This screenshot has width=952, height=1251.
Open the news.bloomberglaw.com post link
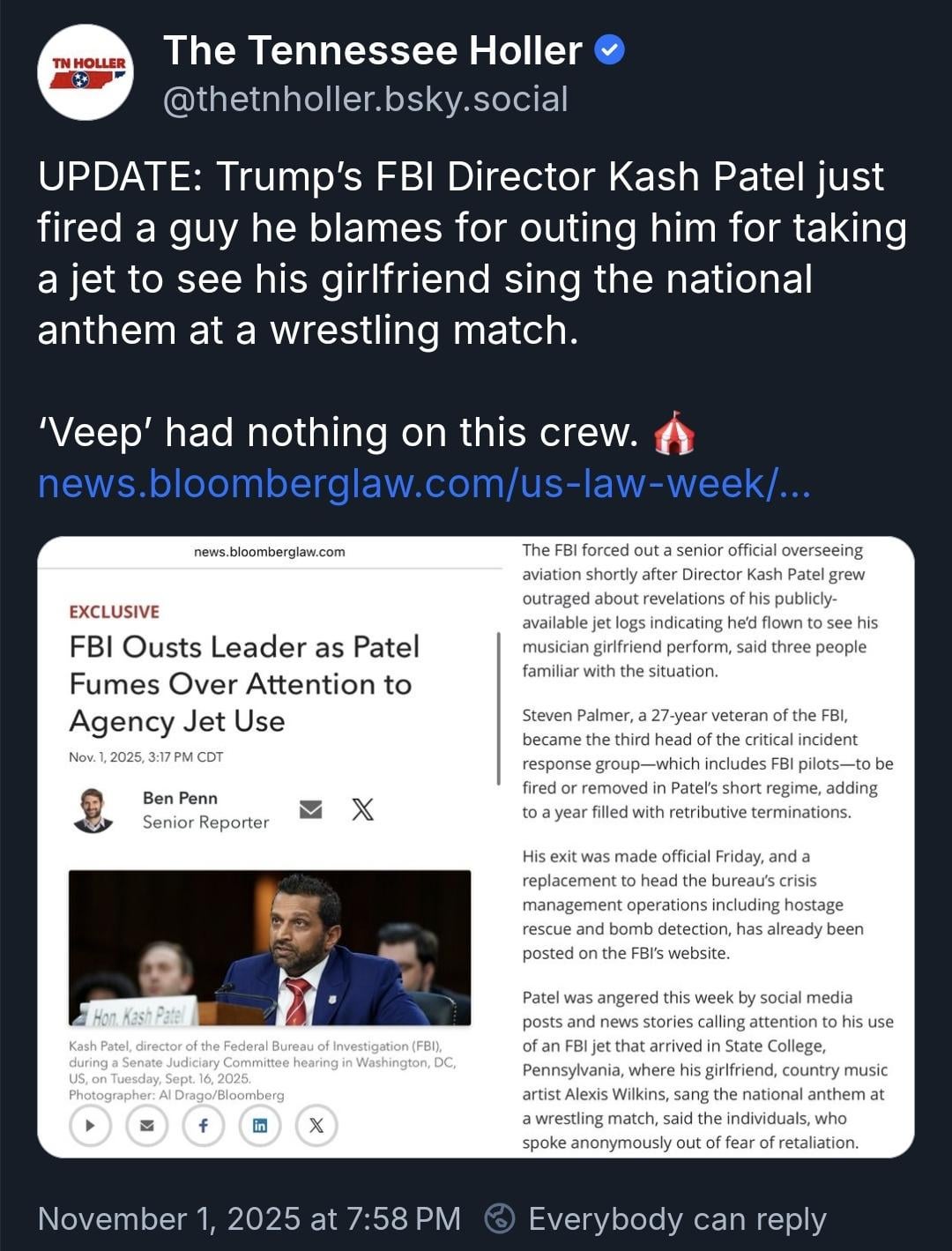[423, 483]
